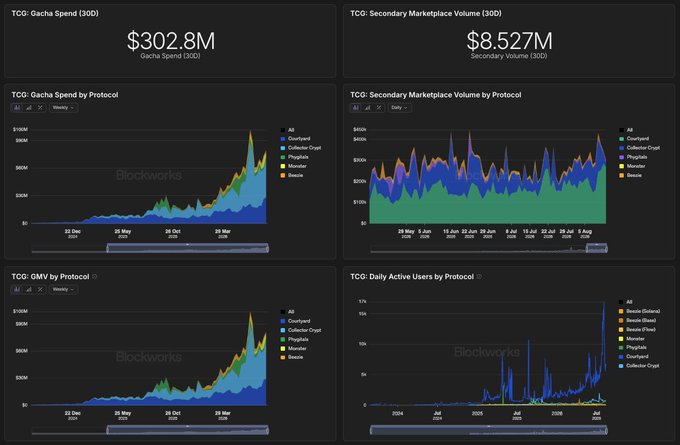The image size is (680, 445).
Task: Click the $302.8M Gacha Spend value
Action: click(170, 41)
